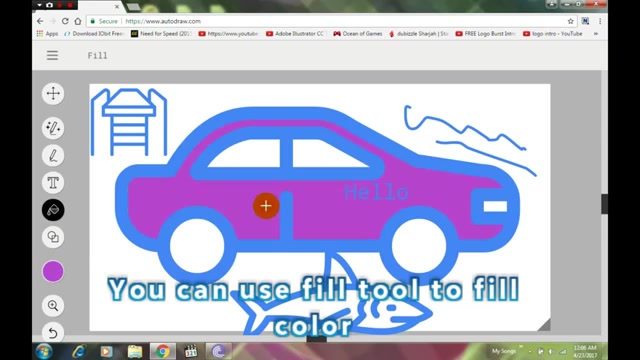640x360 pixels.
Task: Click the Zoom magnifier tool
Action: (53, 305)
